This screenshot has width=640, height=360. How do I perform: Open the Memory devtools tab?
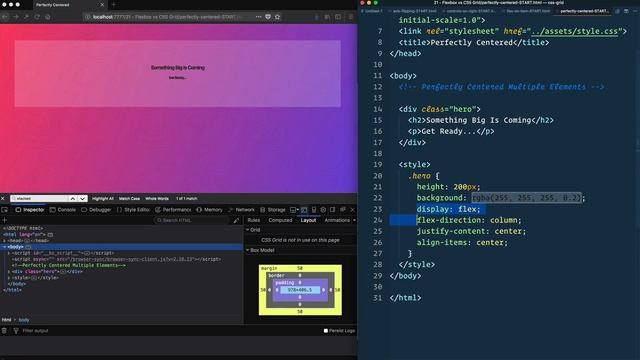point(209,210)
